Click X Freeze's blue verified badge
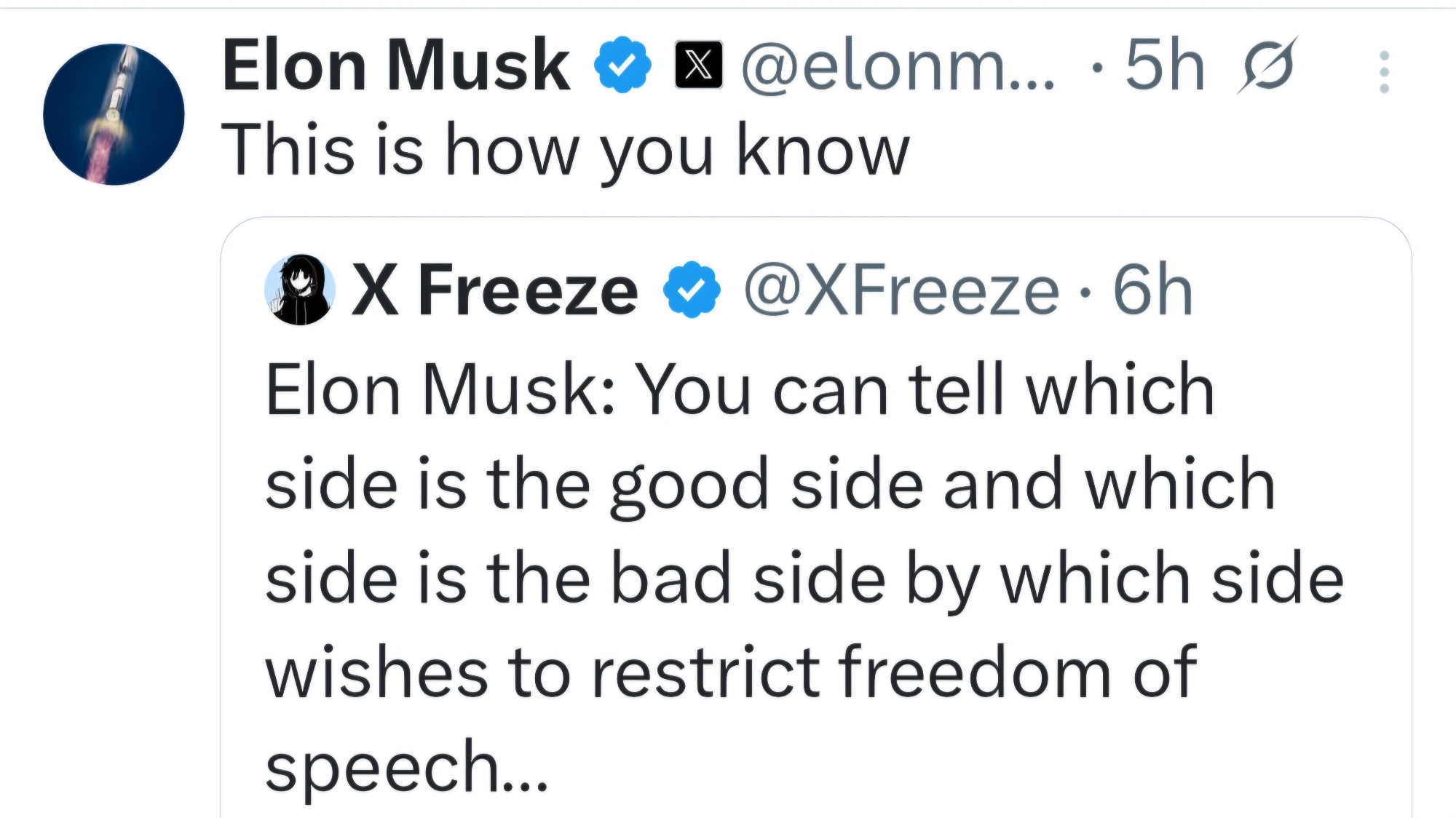This screenshot has height=818, width=1456. click(x=691, y=290)
